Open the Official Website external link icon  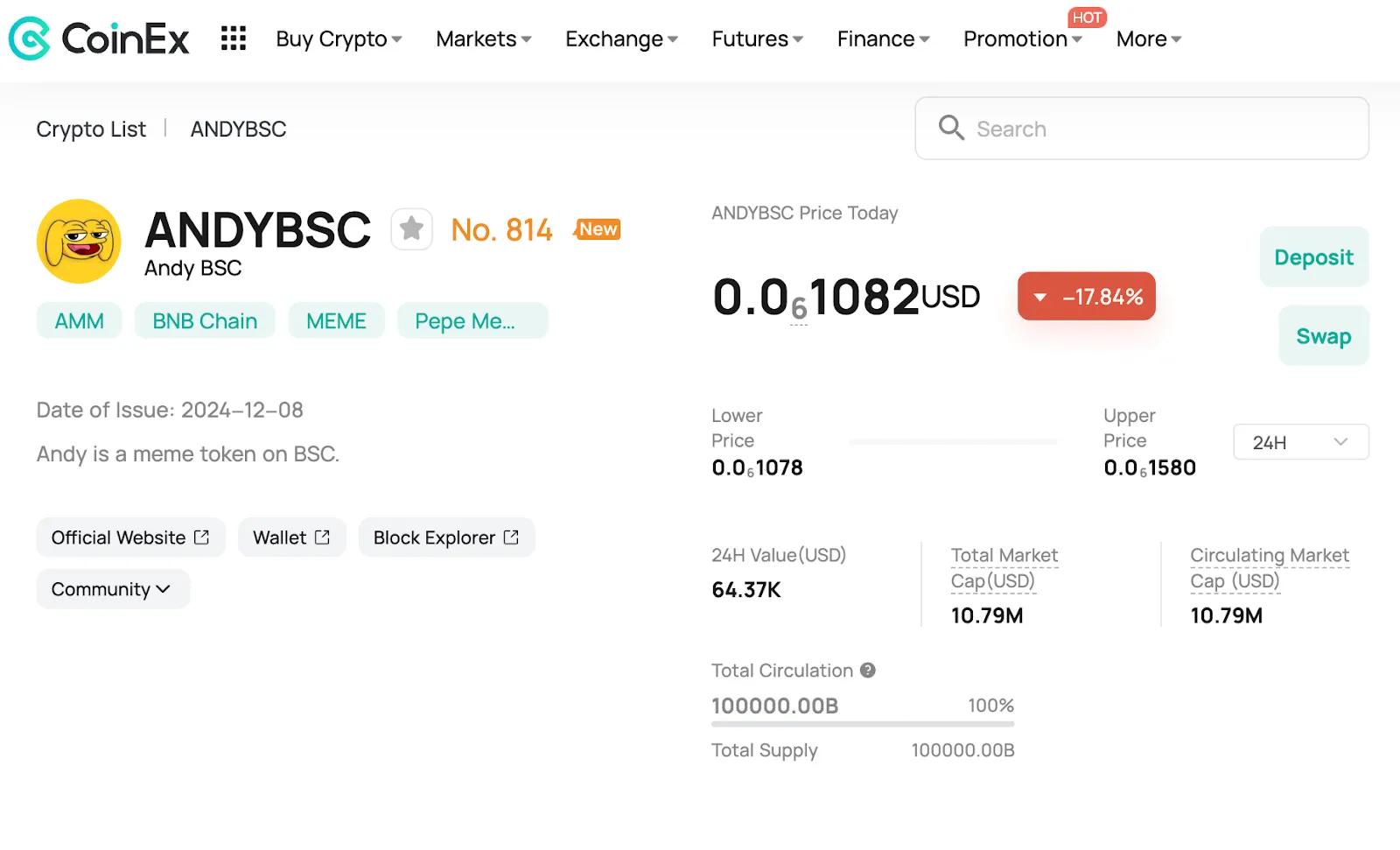[201, 537]
